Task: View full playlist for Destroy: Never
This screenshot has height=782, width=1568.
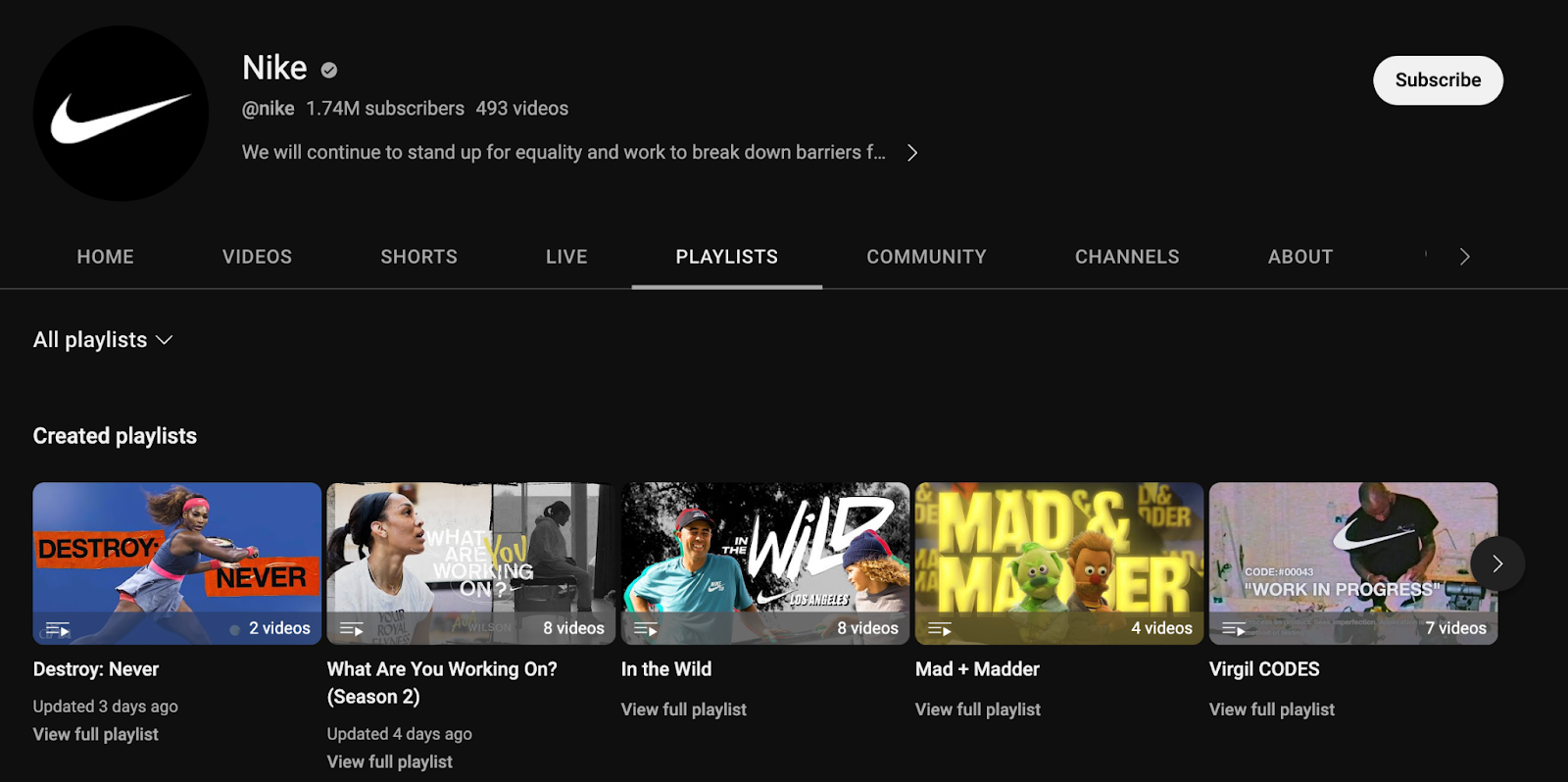Action: click(96, 734)
